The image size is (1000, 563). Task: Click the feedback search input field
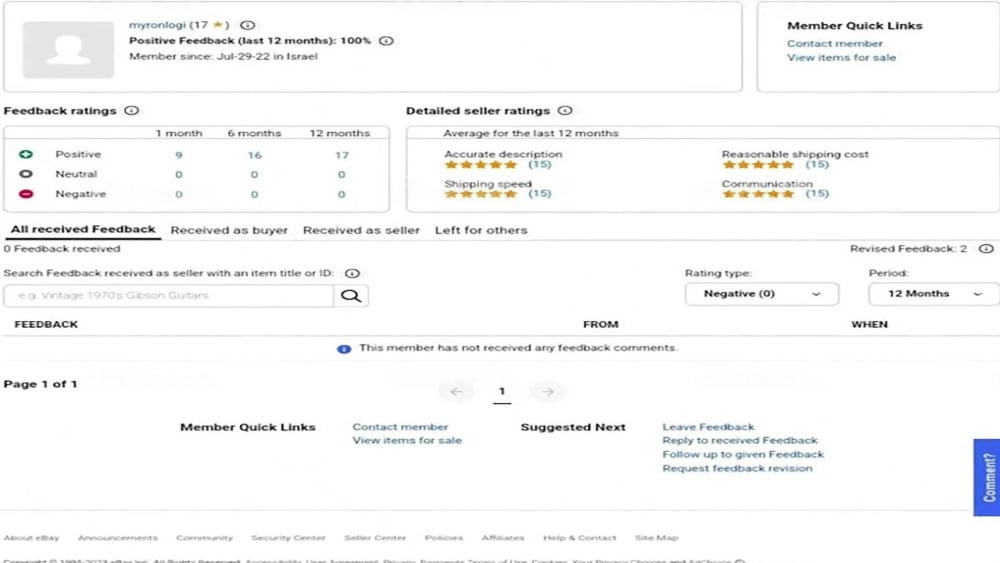pos(168,296)
